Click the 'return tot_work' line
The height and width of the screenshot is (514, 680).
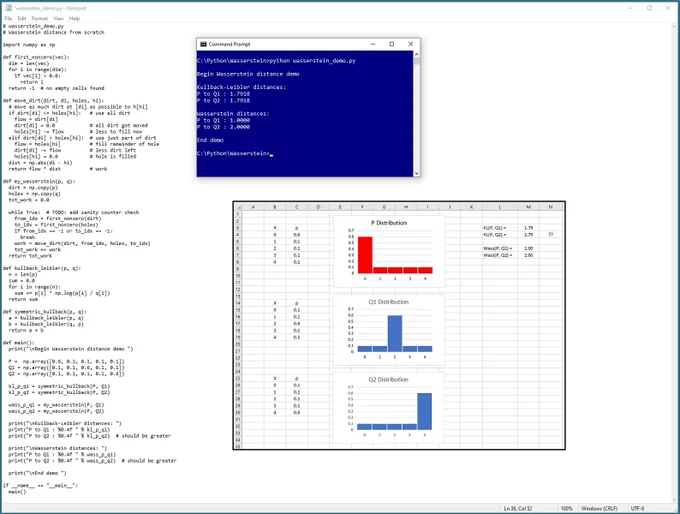pos(30,255)
